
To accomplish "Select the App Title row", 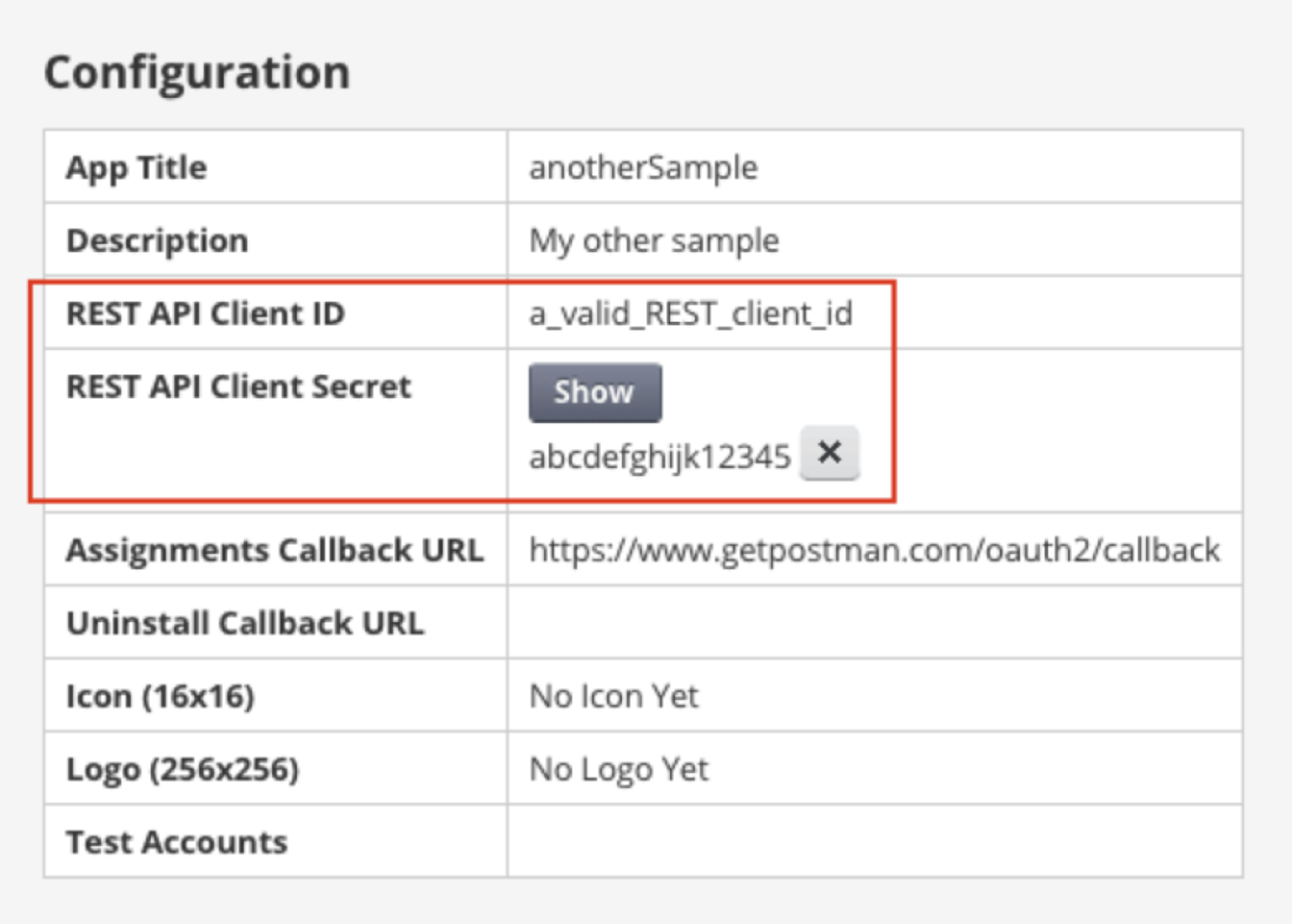I will [135, 167].
